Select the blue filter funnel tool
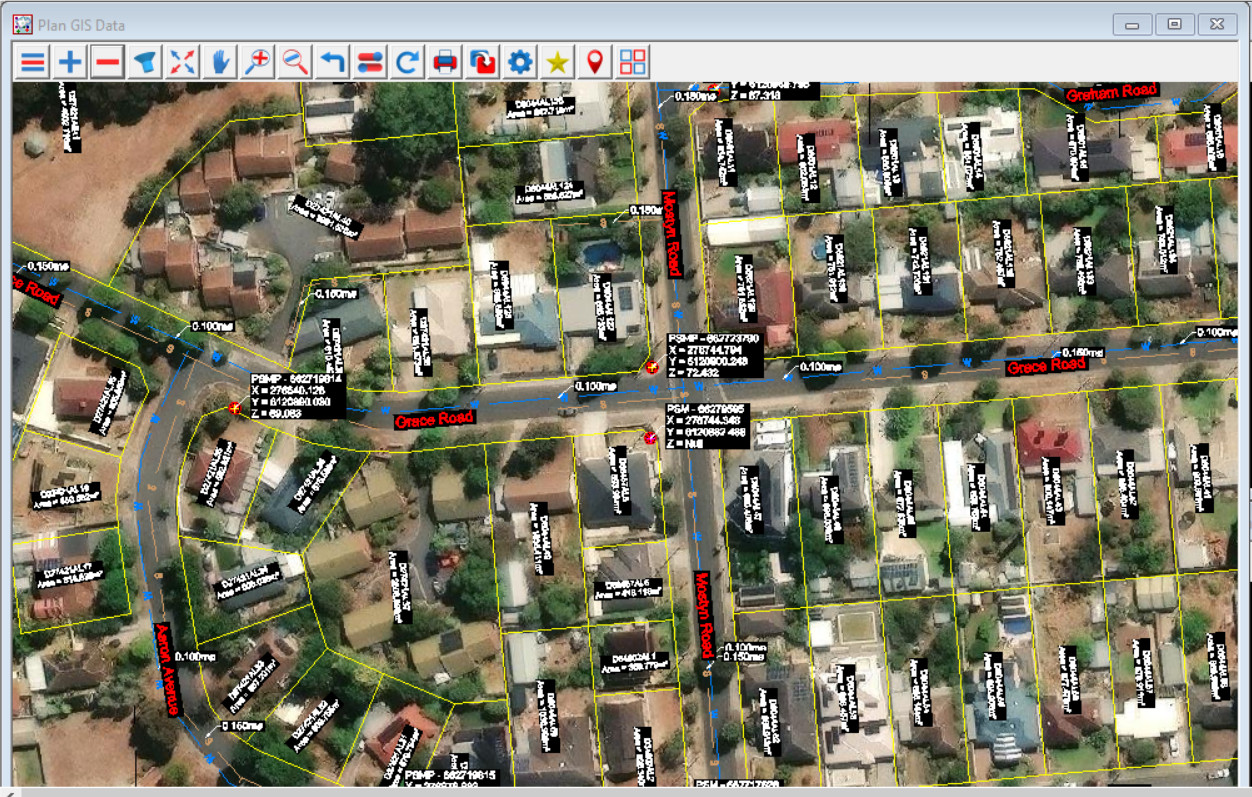This screenshot has width=1252, height=797. (145, 62)
